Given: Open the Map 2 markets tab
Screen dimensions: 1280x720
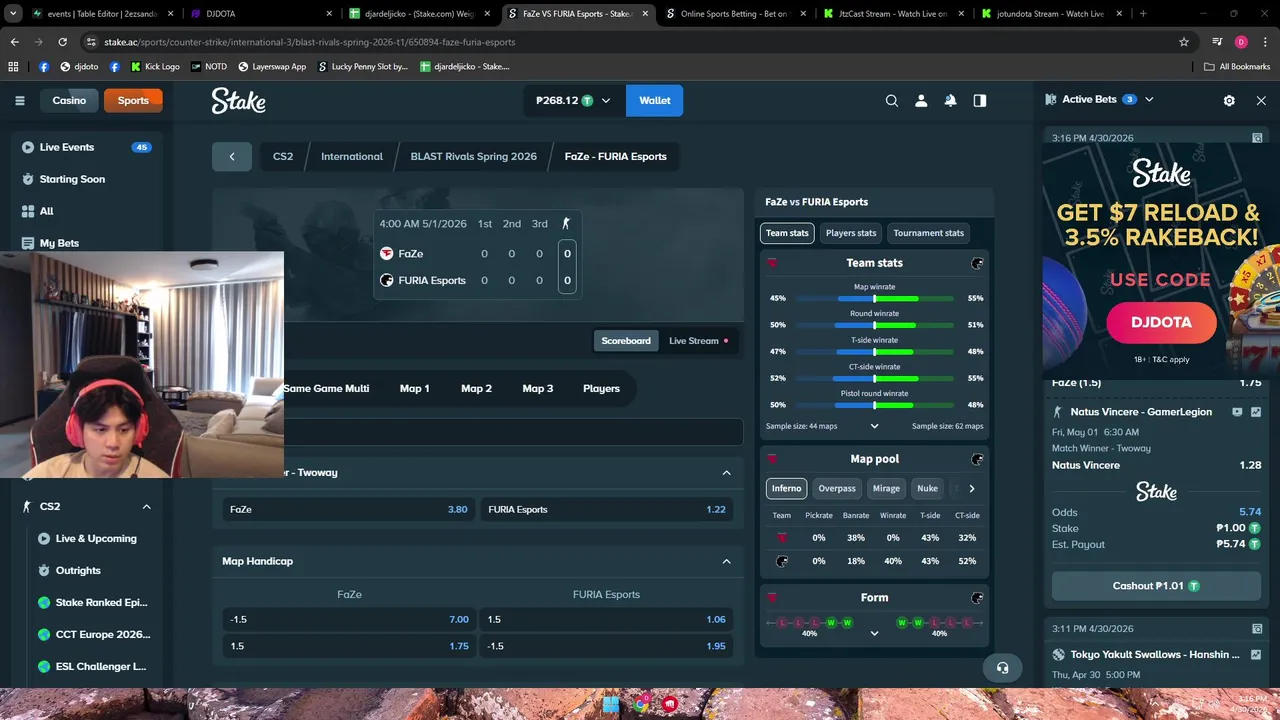Looking at the screenshot, I should click(x=476, y=388).
